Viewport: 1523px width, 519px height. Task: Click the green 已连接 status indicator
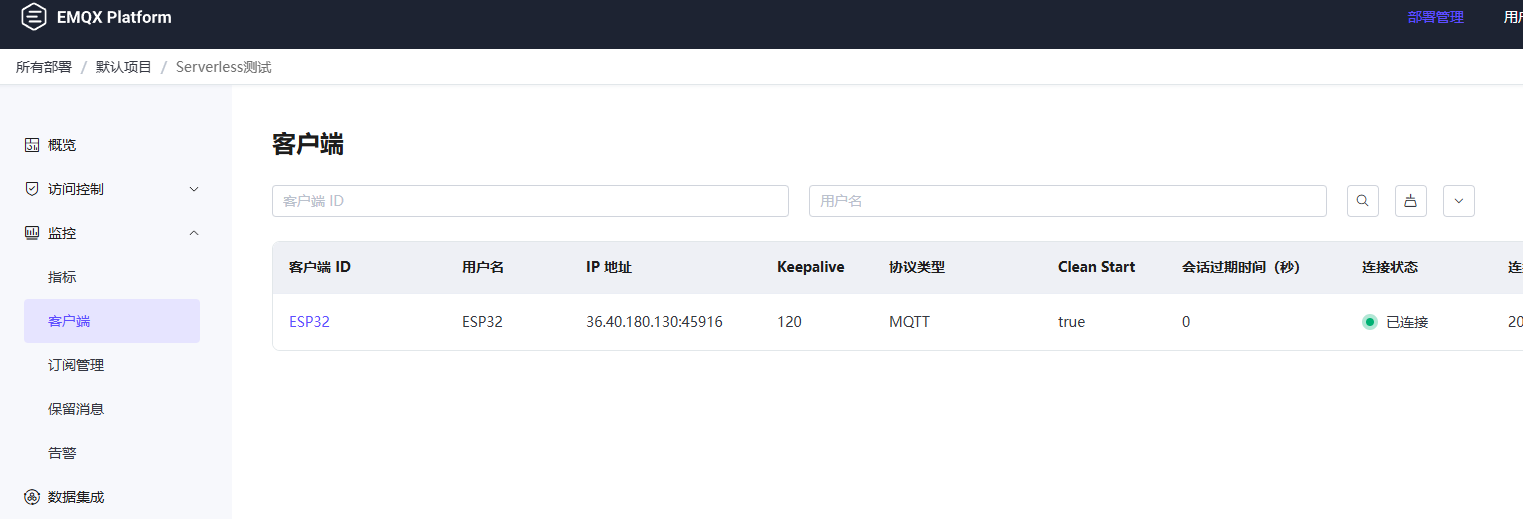[1370, 322]
